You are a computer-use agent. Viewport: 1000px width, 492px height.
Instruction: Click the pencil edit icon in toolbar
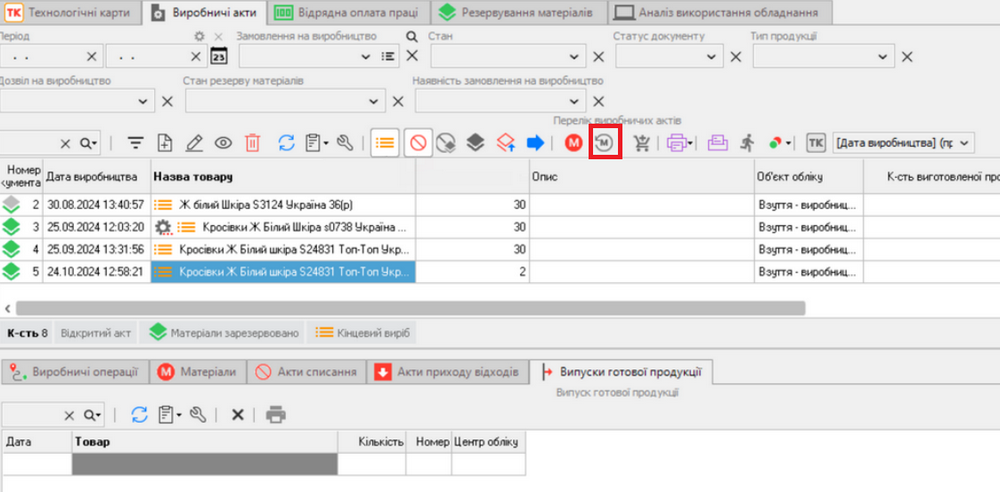[195, 143]
